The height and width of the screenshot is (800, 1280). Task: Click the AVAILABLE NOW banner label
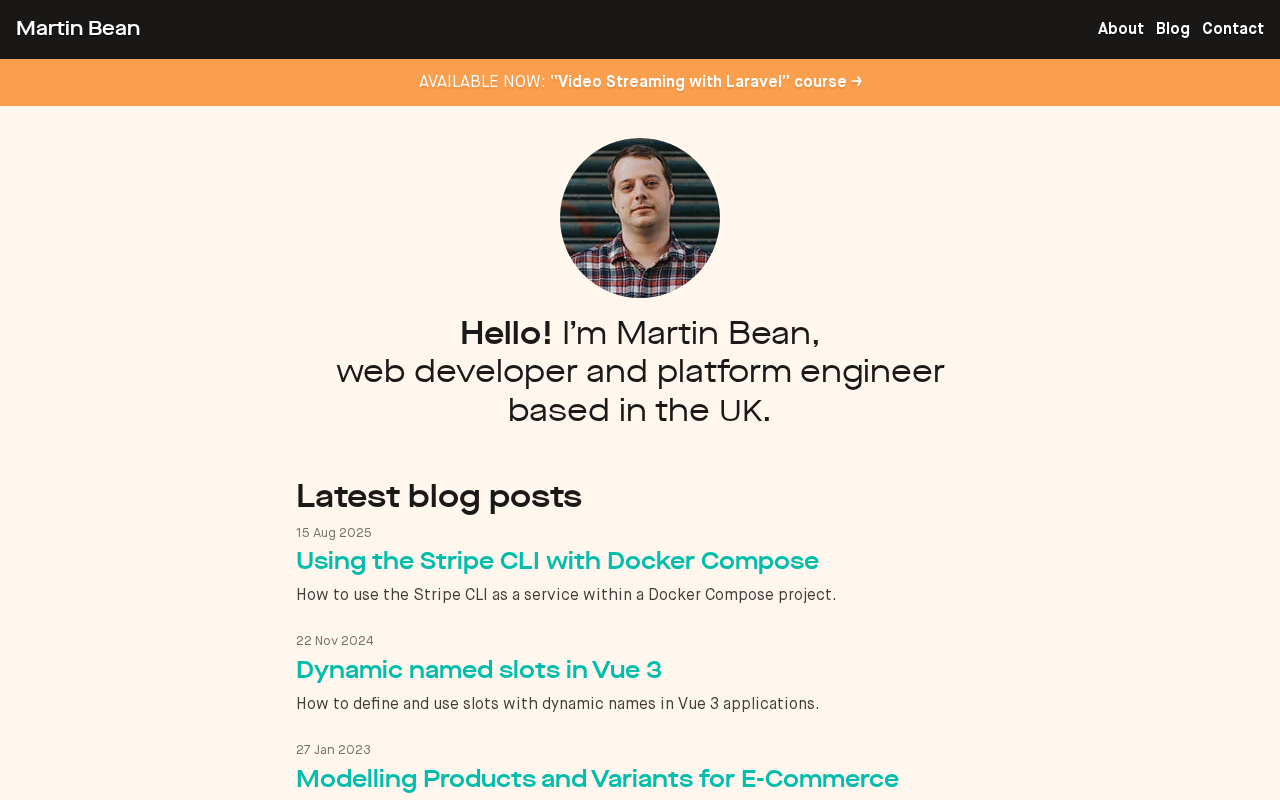coord(482,82)
